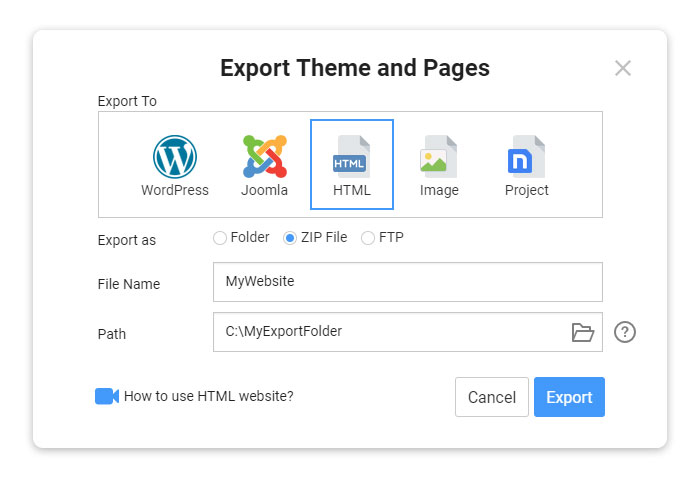700x480 pixels.
Task: Select the HTML export option
Action: (x=352, y=164)
